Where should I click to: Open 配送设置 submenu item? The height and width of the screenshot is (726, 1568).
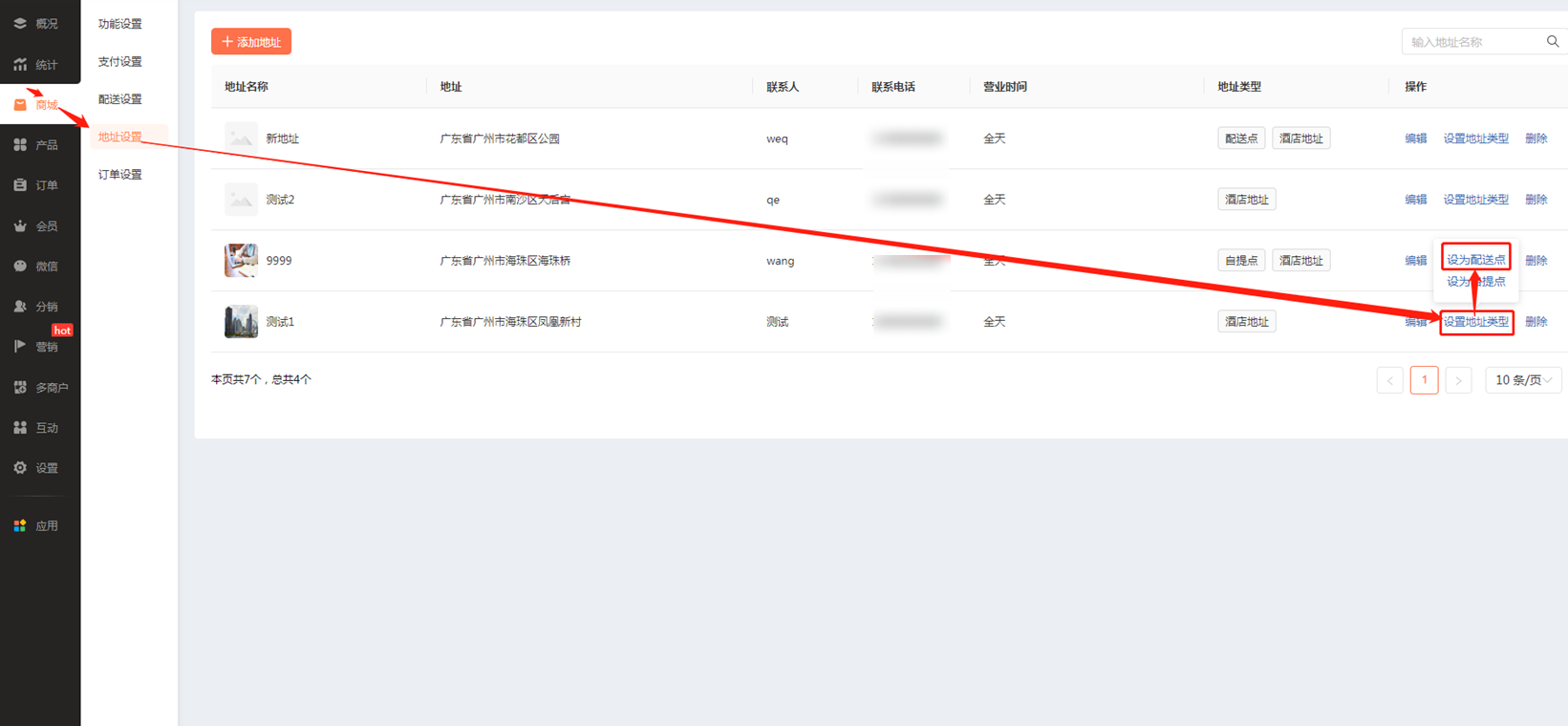coord(120,99)
